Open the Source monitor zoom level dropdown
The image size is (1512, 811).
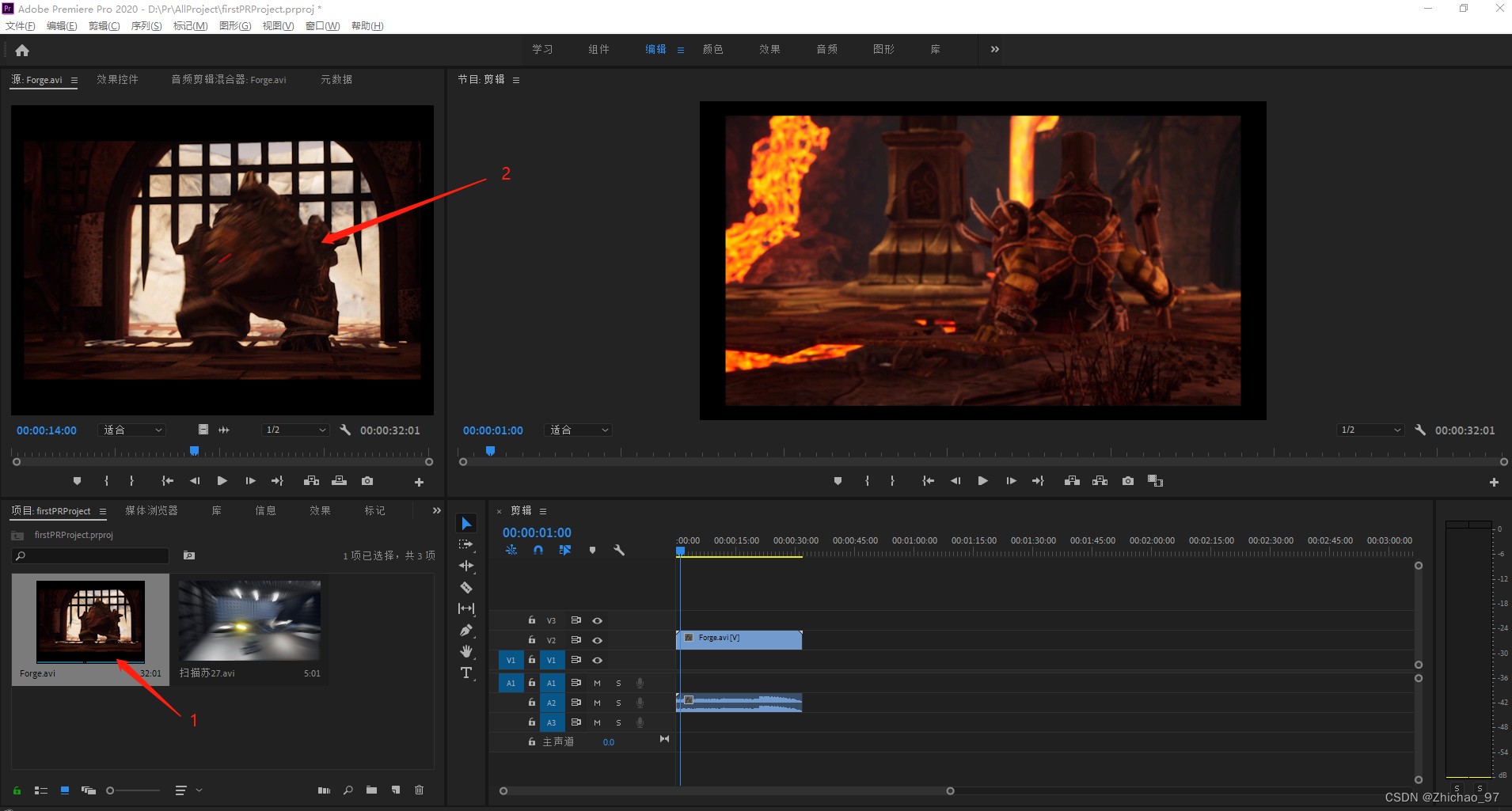click(x=132, y=430)
